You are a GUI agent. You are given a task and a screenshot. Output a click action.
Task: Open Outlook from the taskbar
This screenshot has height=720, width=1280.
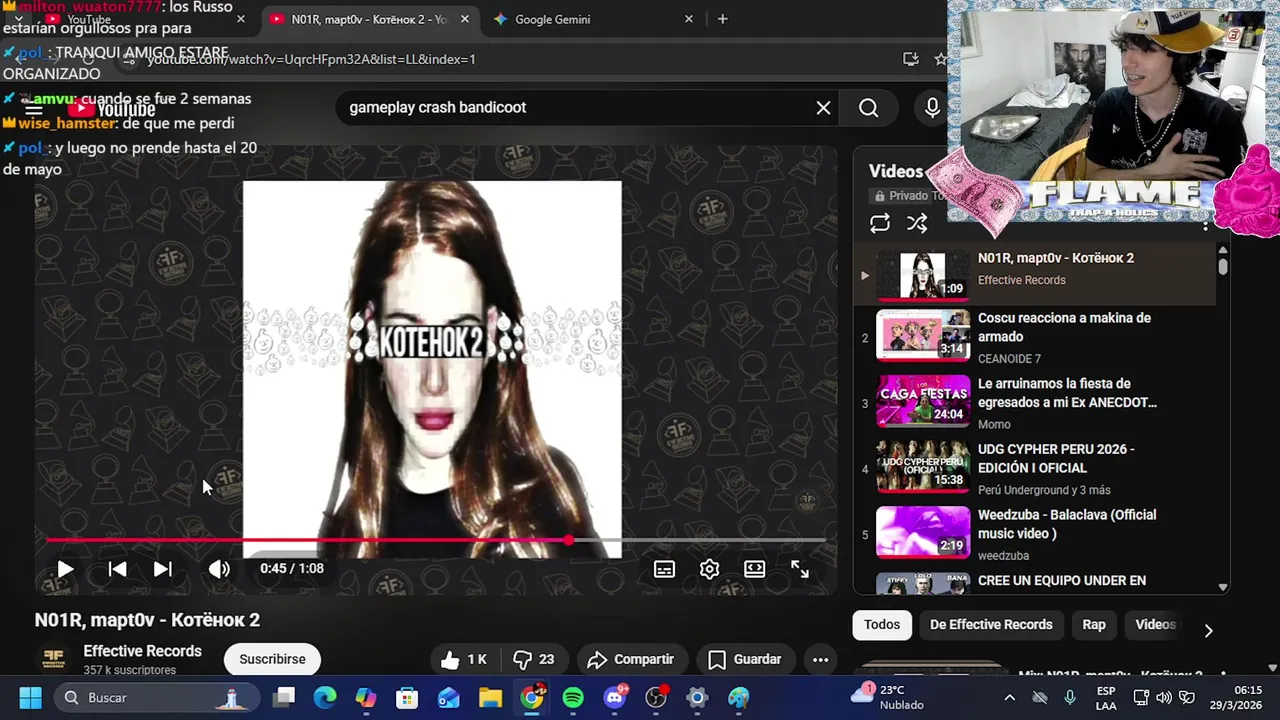[x=449, y=698]
